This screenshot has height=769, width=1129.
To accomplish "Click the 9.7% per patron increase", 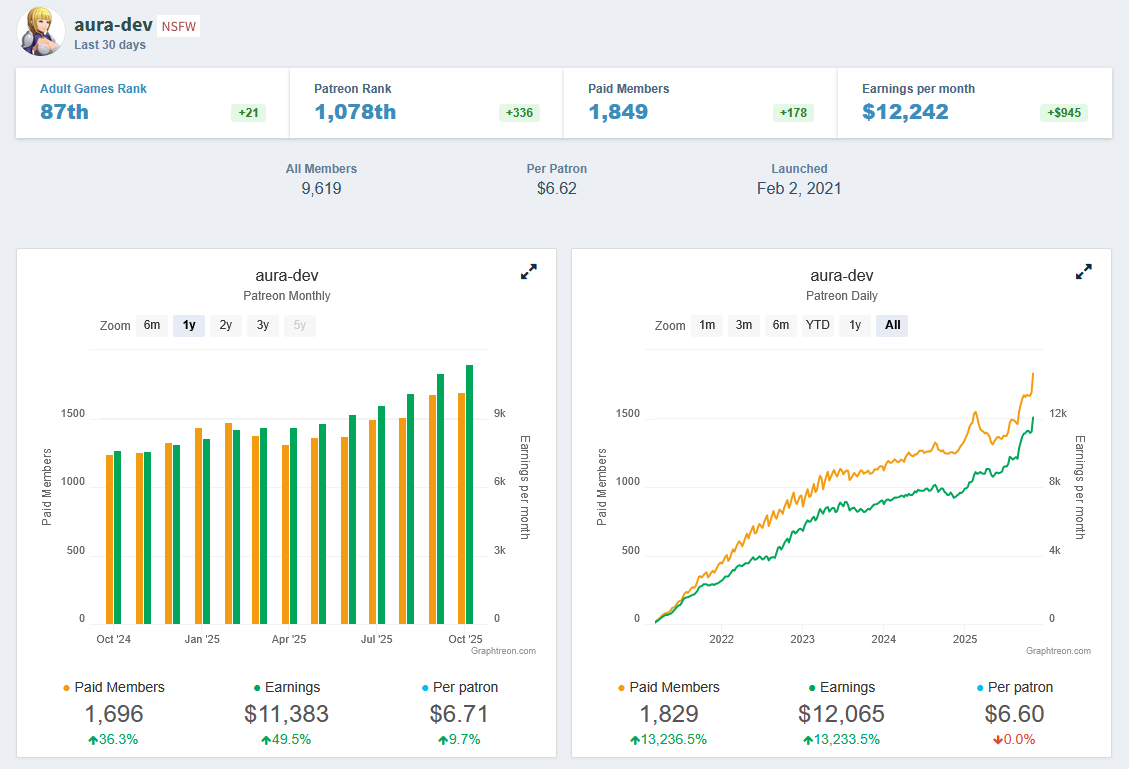I will tap(459, 739).
